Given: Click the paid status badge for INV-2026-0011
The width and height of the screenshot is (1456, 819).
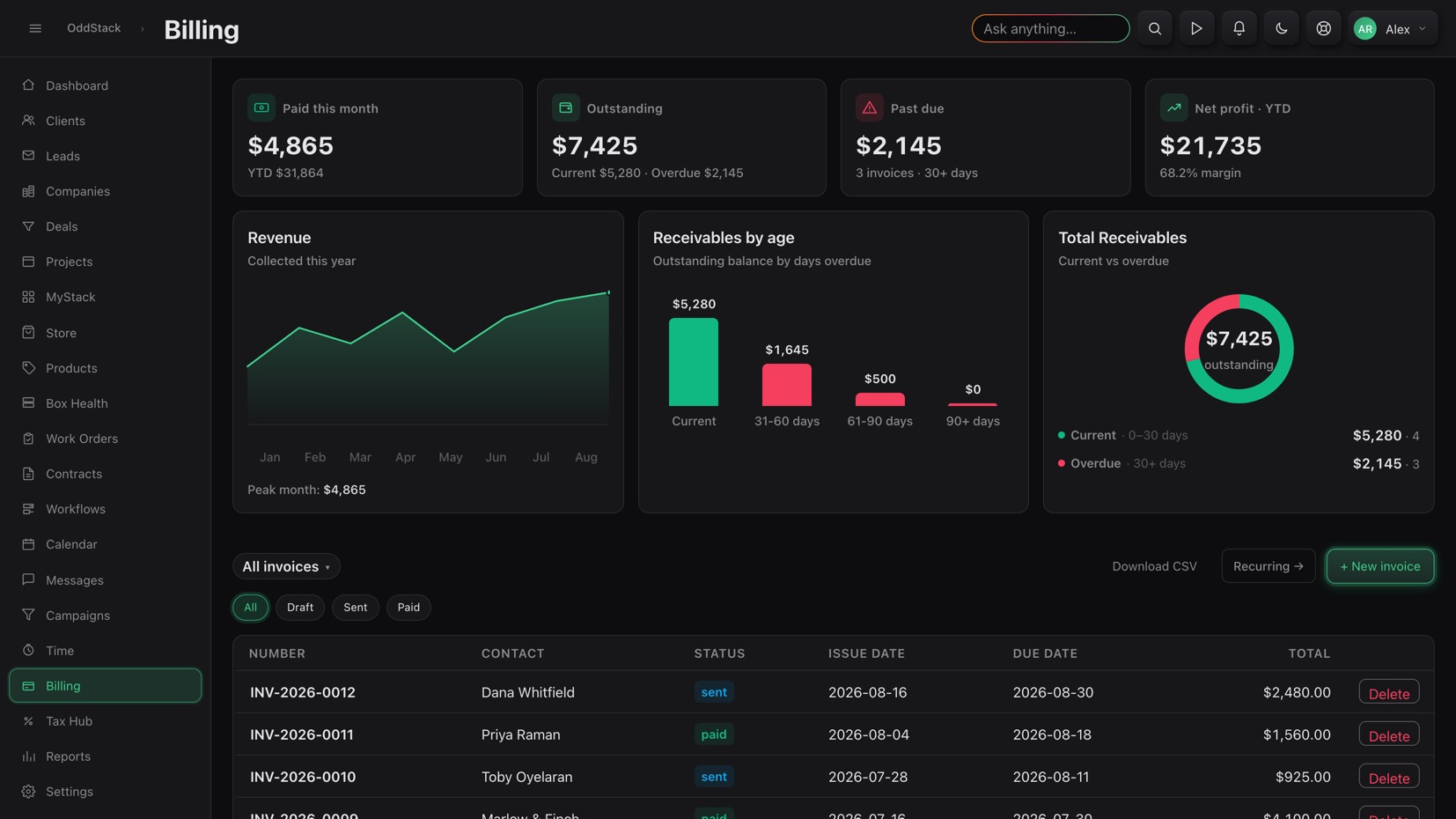Looking at the screenshot, I should [714, 734].
